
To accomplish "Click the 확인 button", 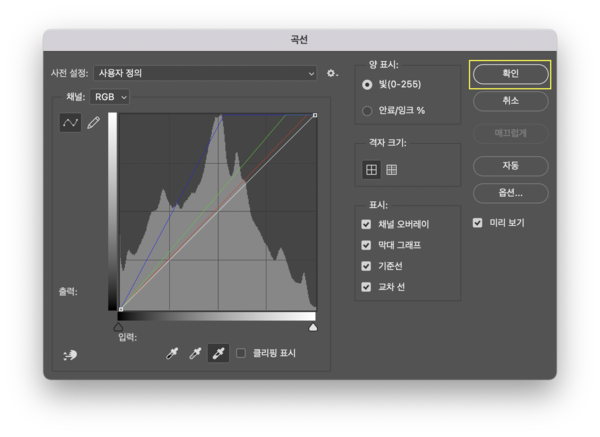I will [x=510, y=74].
